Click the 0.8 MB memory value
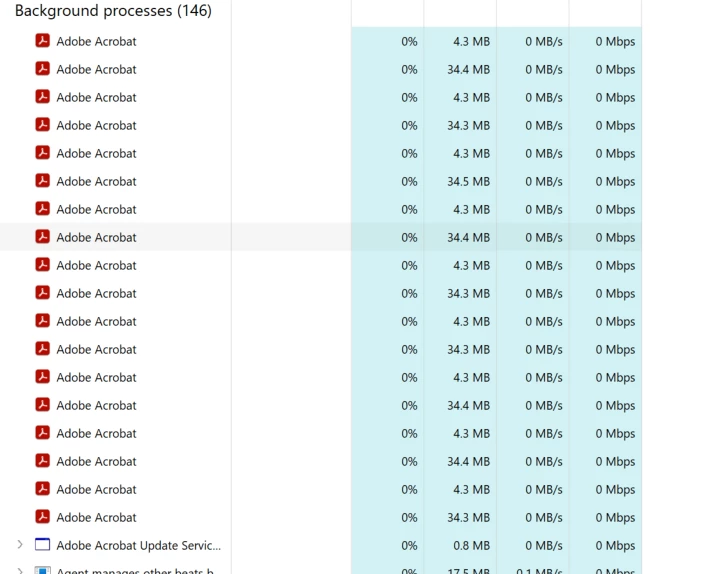 point(471,546)
